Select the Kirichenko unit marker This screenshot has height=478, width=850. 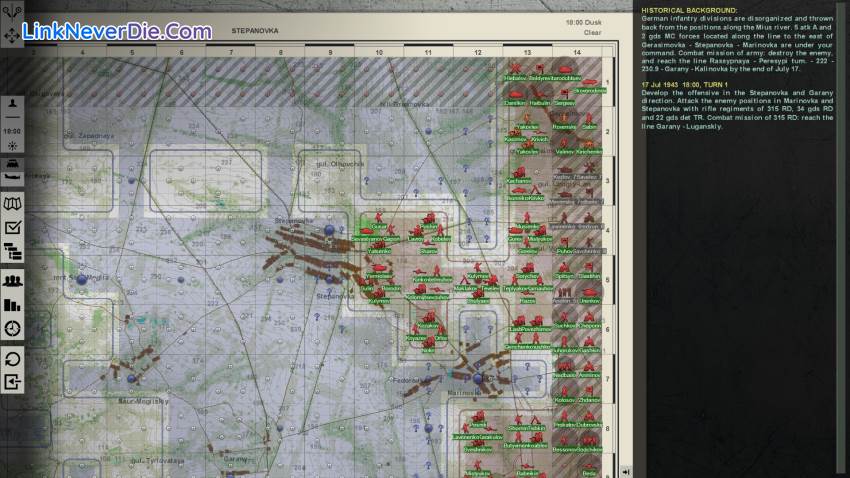[x=589, y=147]
